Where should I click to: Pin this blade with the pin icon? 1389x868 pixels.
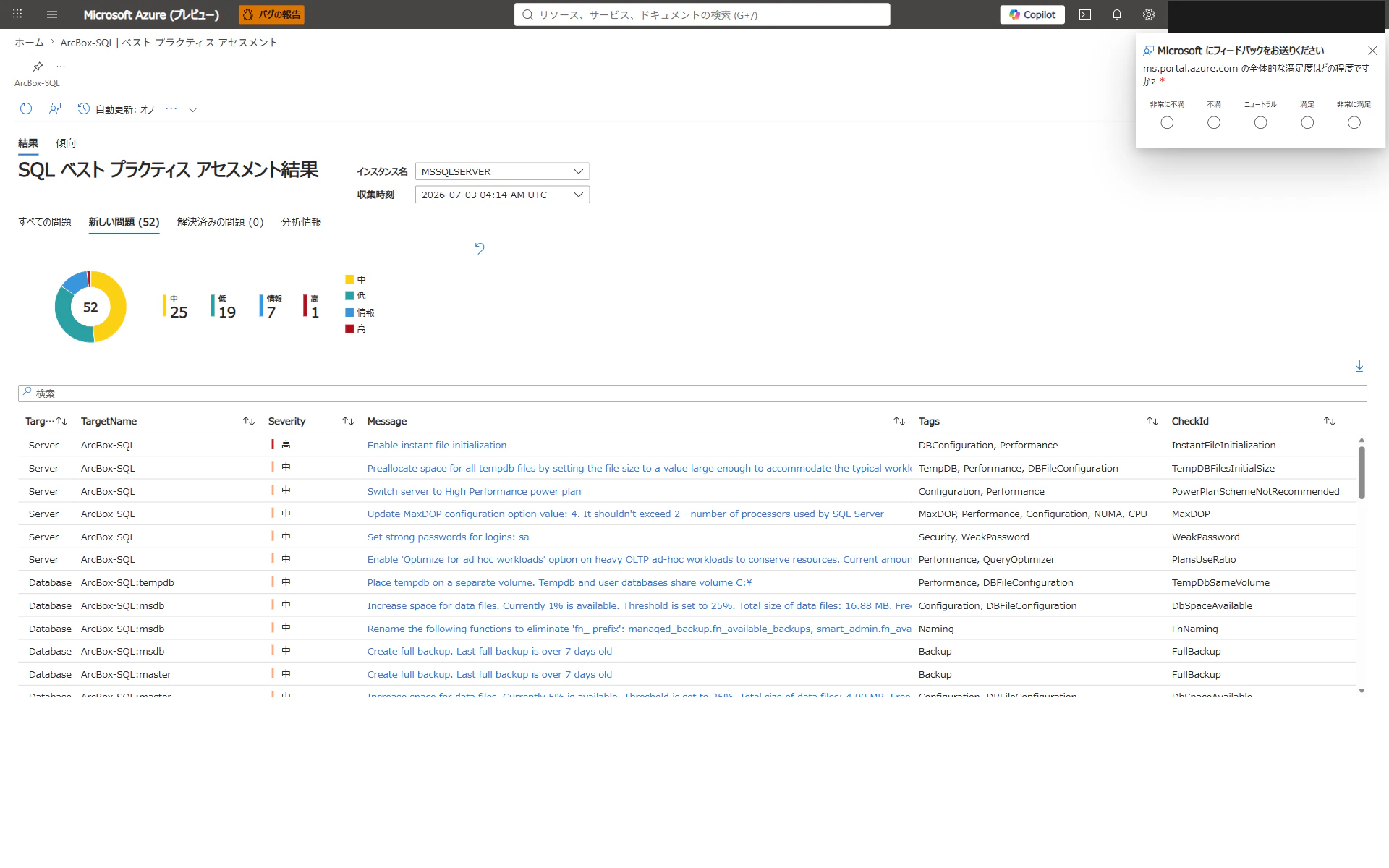38,67
